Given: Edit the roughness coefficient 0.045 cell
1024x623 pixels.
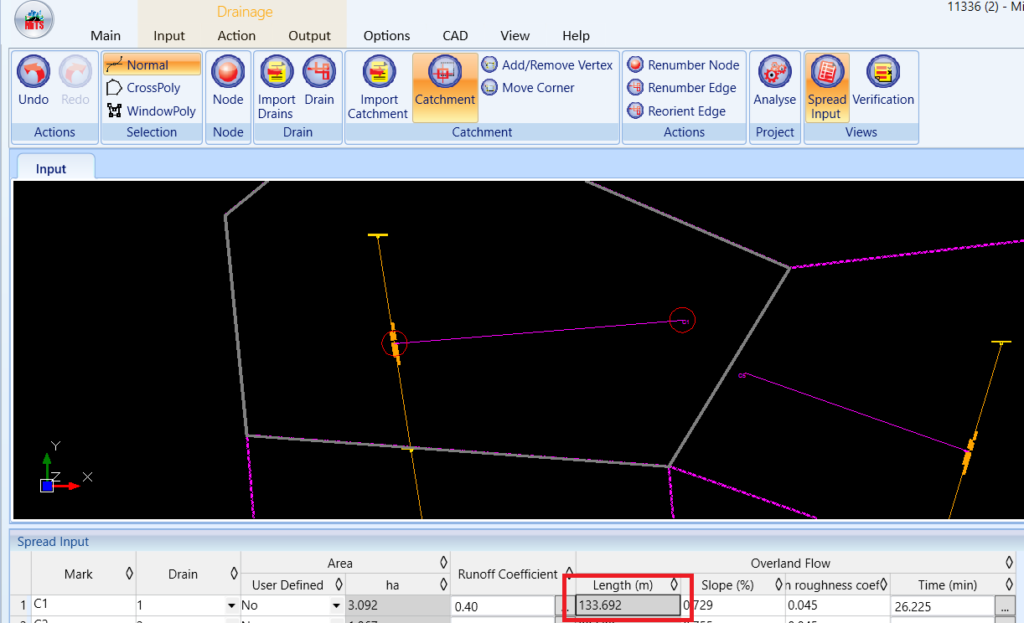Looking at the screenshot, I should (837, 605).
